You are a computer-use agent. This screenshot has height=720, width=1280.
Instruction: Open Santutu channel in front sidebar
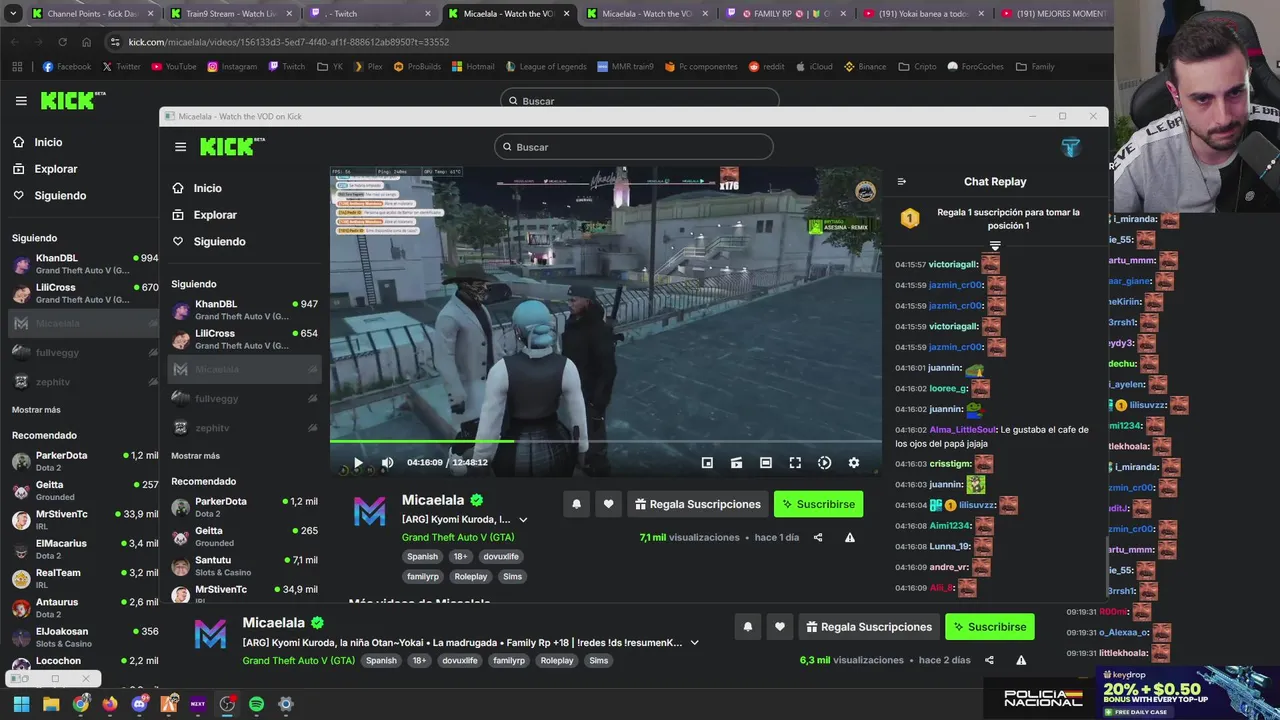[244, 566]
